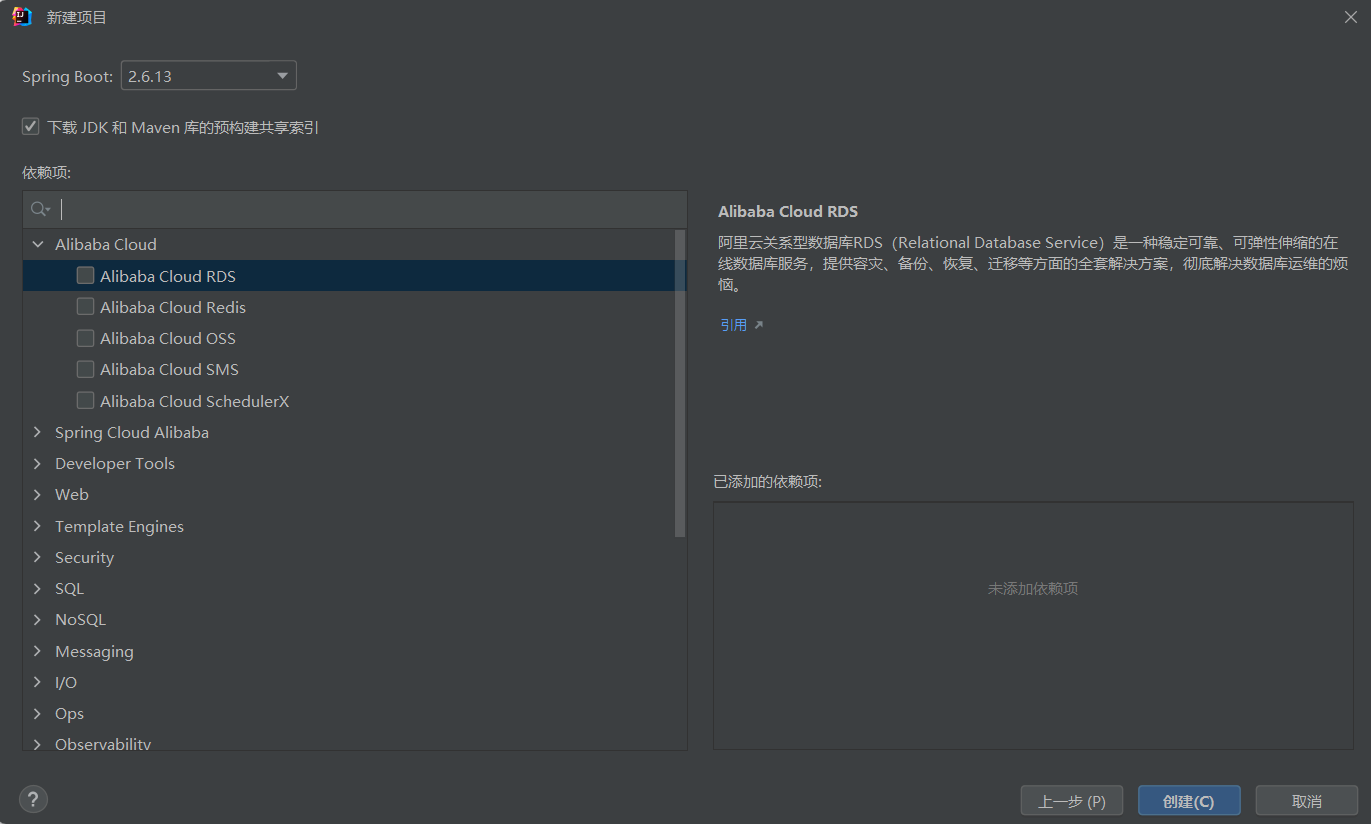Expand the SQL group

coord(38,588)
